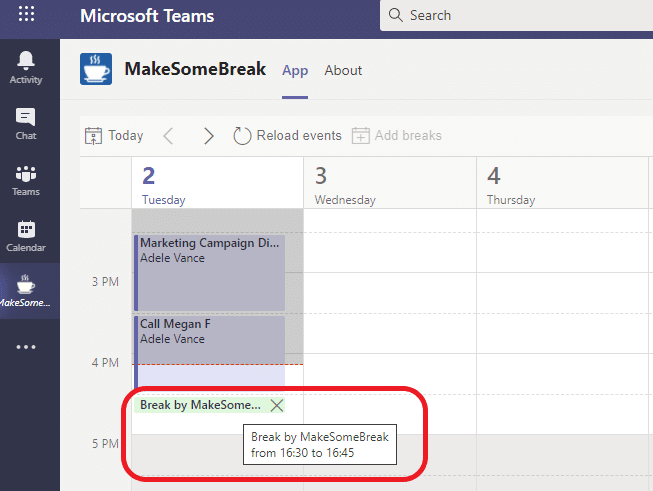The image size is (653, 491).
Task: Jump to Today in the calendar
Action: point(114,136)
